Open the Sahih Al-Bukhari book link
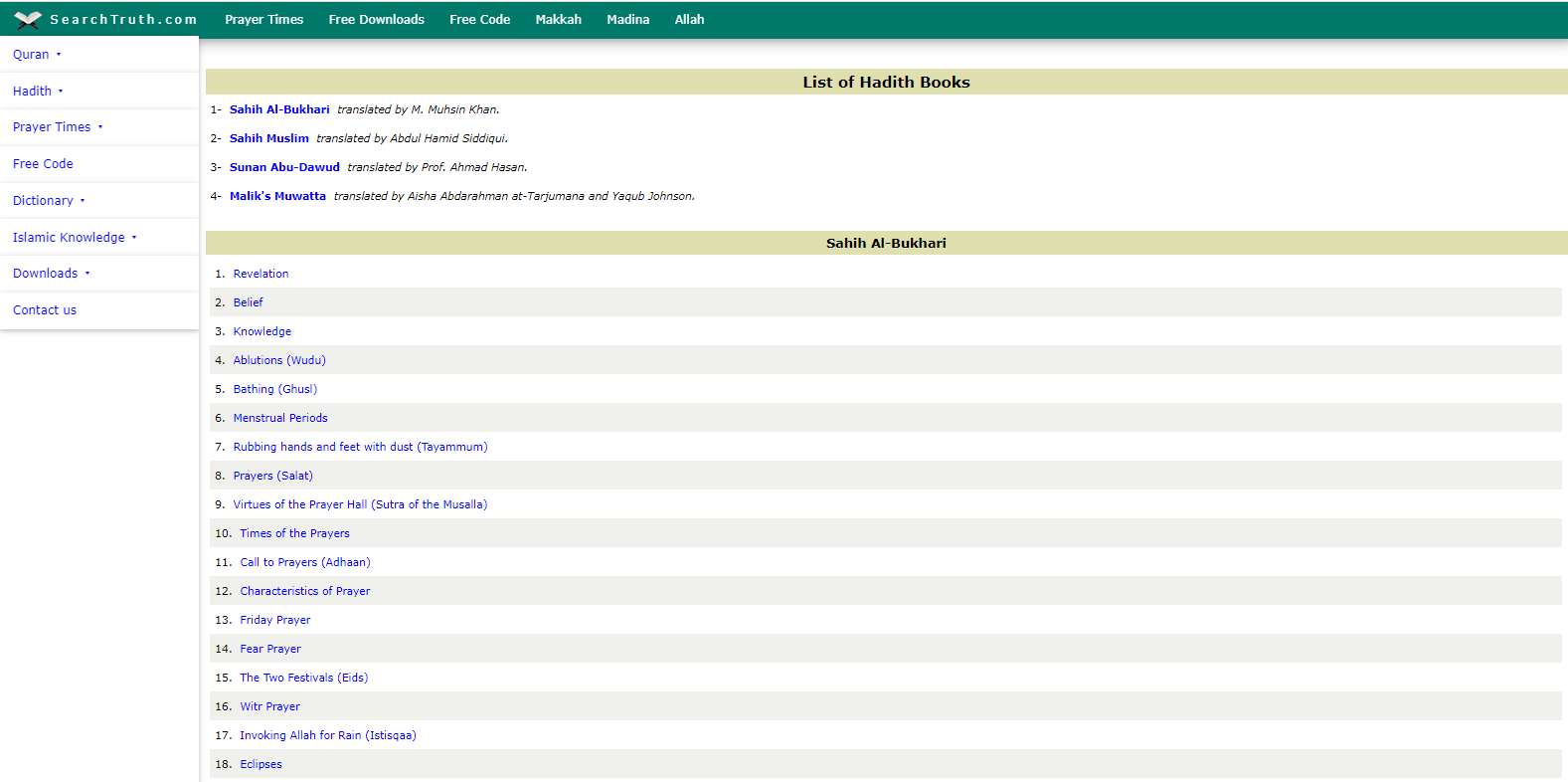 pos(279,110)
